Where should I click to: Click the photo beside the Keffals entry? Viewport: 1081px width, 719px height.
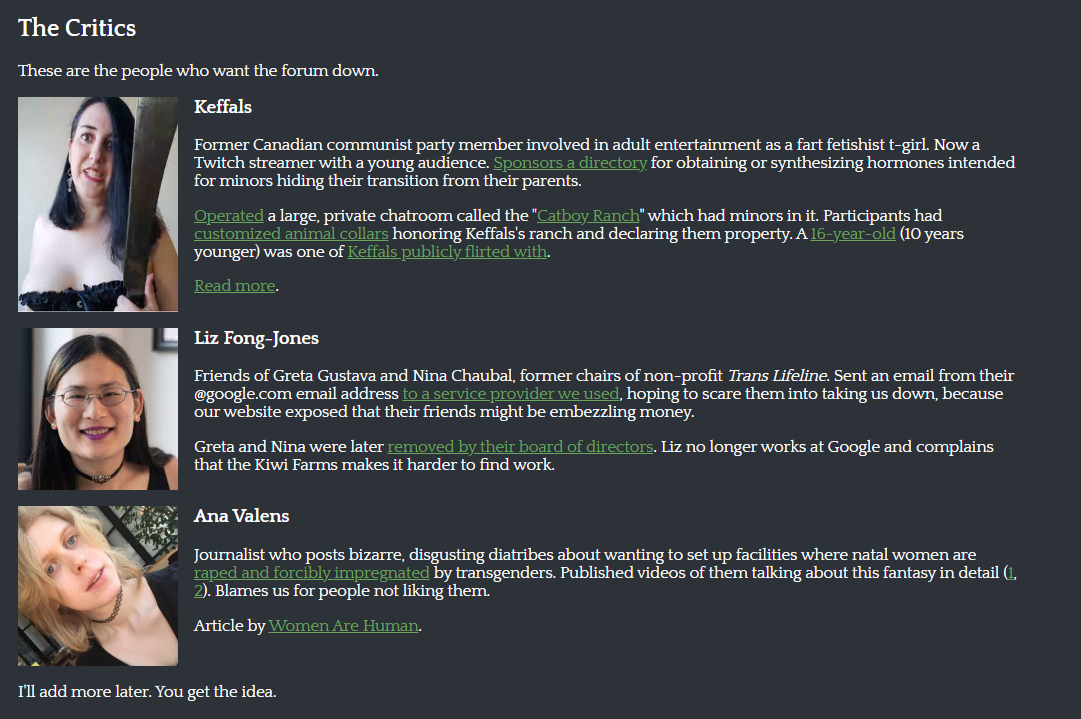pos(98,204)
